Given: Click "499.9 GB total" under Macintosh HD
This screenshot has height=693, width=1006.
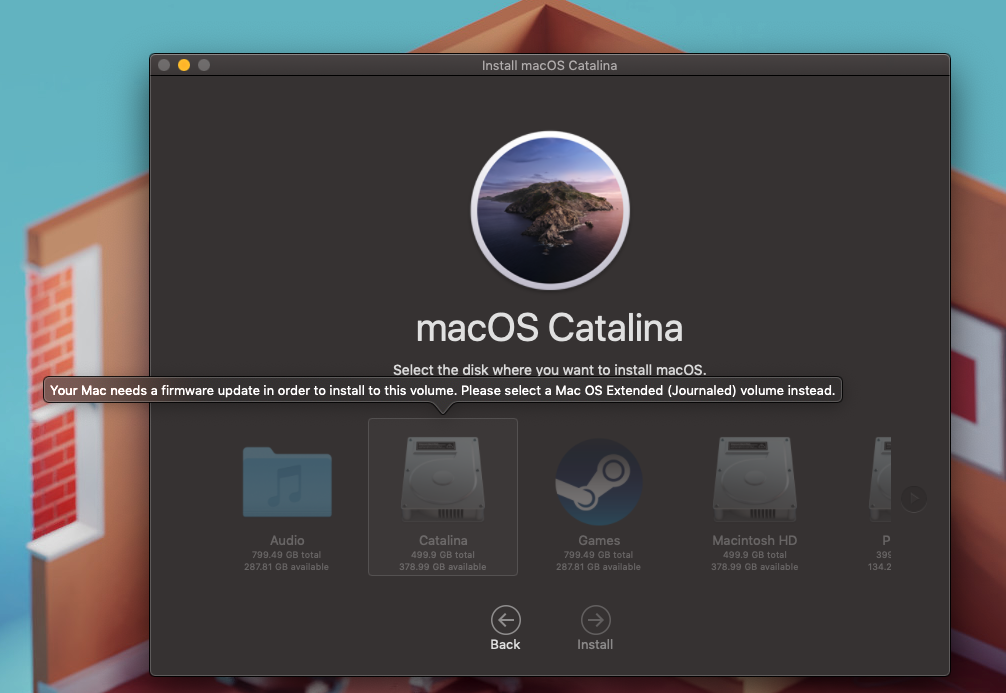Looking at the screenshot, I should pyautogui.click(x=754, y=555).
